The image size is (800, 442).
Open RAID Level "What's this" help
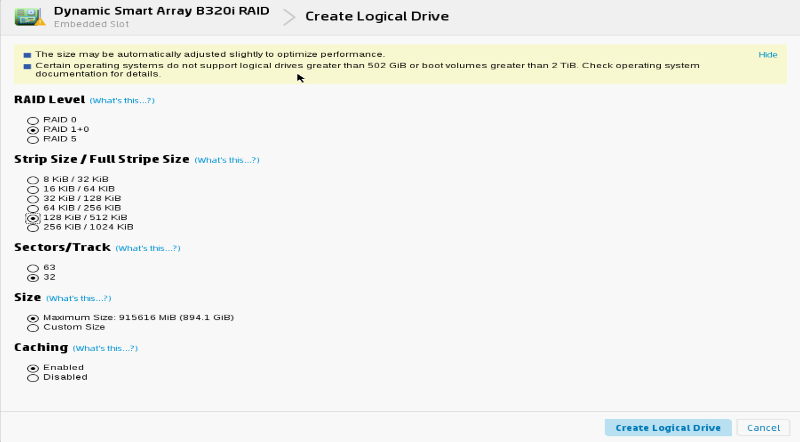click(122, 101)
